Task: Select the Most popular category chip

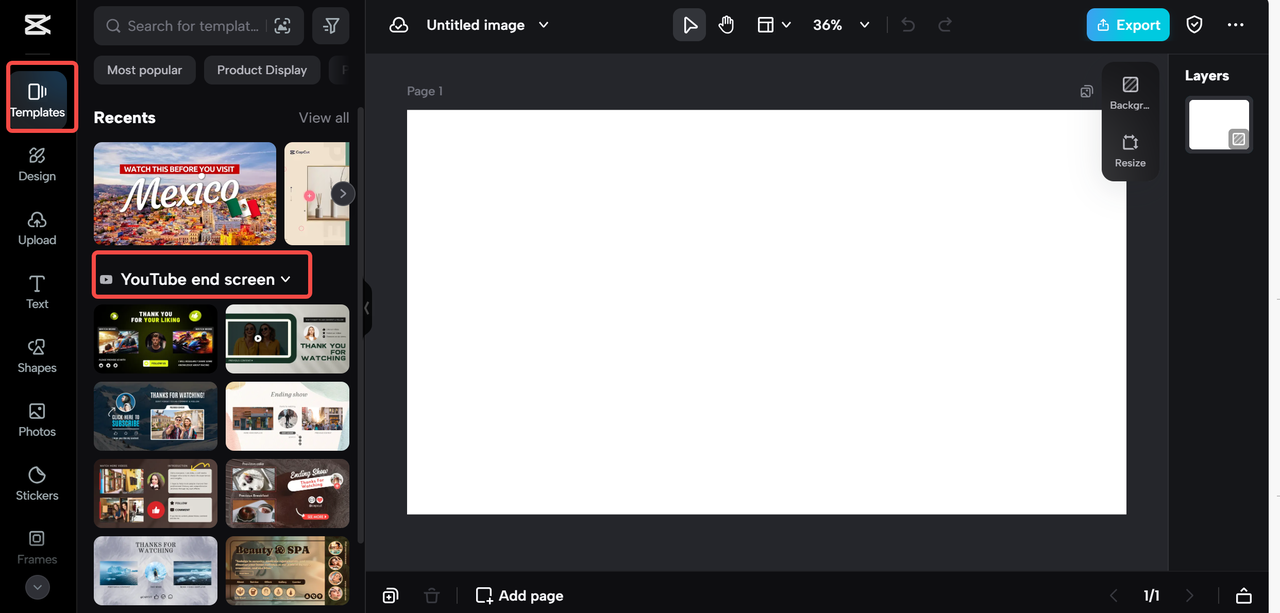Action: pyautogui.click(x=145, y=70)
